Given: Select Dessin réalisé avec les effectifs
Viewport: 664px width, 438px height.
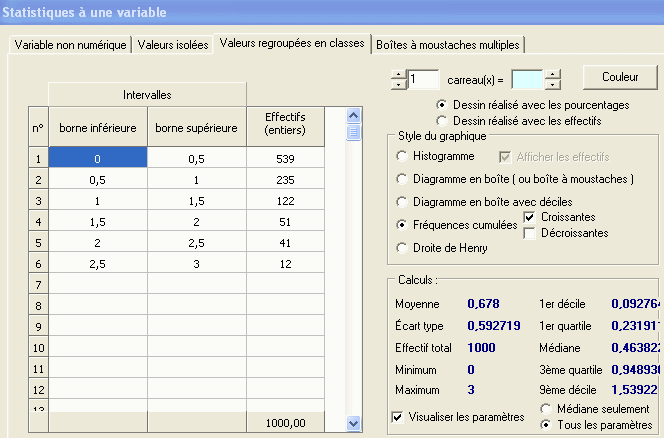Looking at the screenshot, I should click(x=443, y=119).
